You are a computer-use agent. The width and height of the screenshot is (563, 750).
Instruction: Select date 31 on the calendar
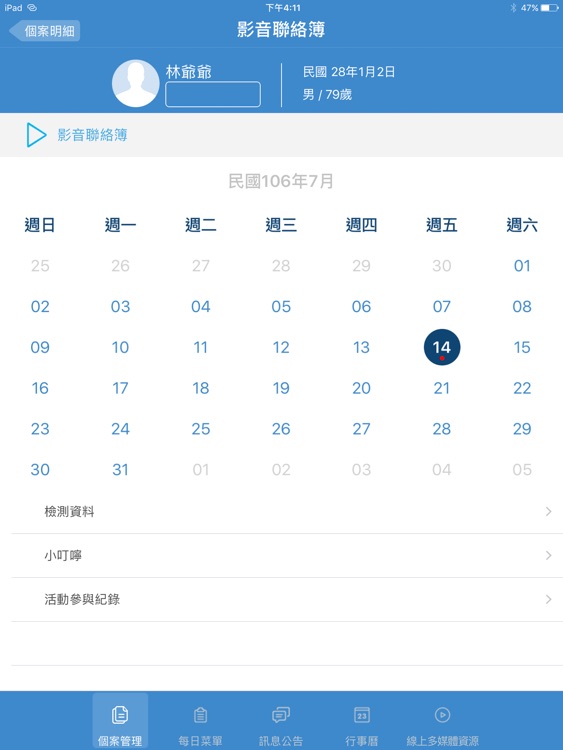point(121,470)
